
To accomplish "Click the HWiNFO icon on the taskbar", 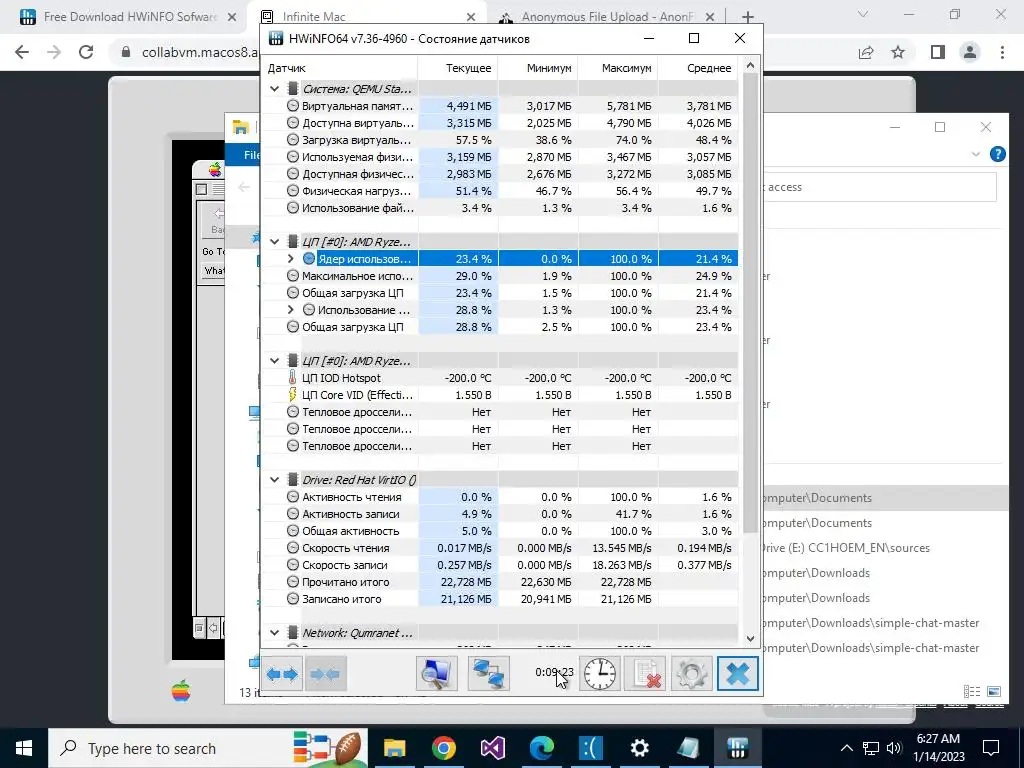I will 737,748.
